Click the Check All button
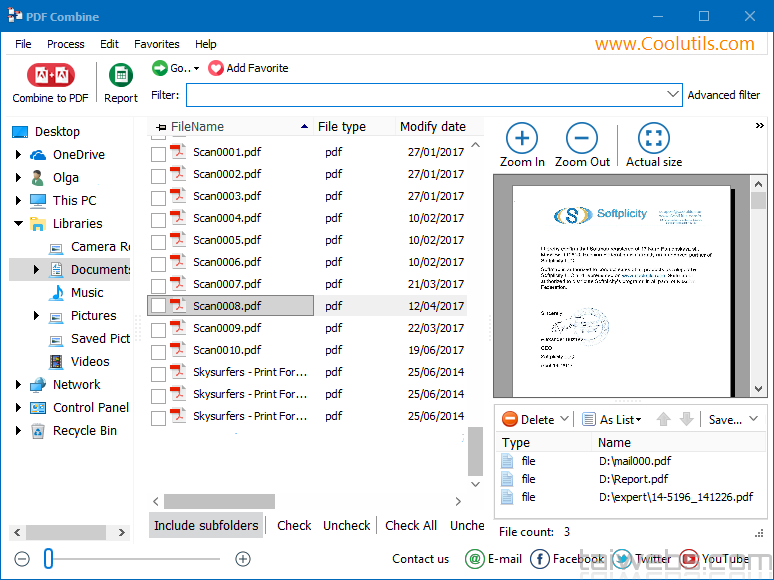This screenshot has width=774, height=580. [x=410, y=525]
